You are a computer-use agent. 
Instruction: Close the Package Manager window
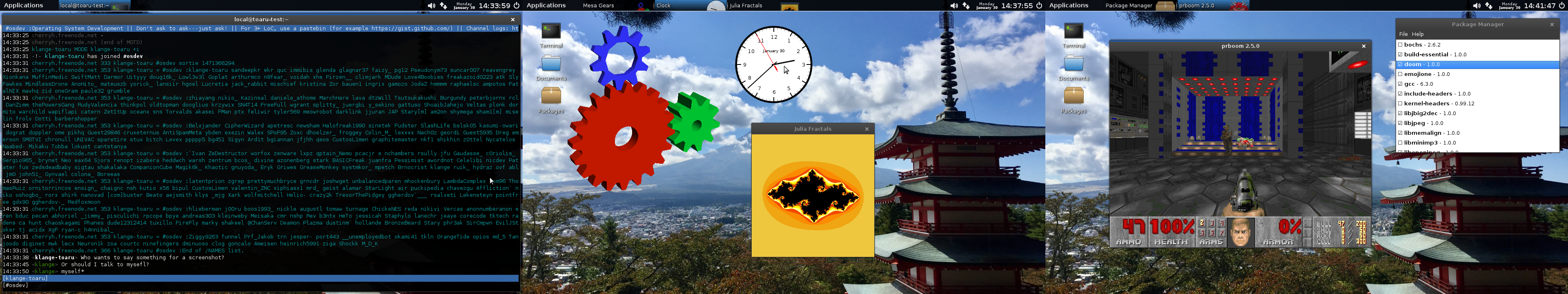pos(1552,24)
